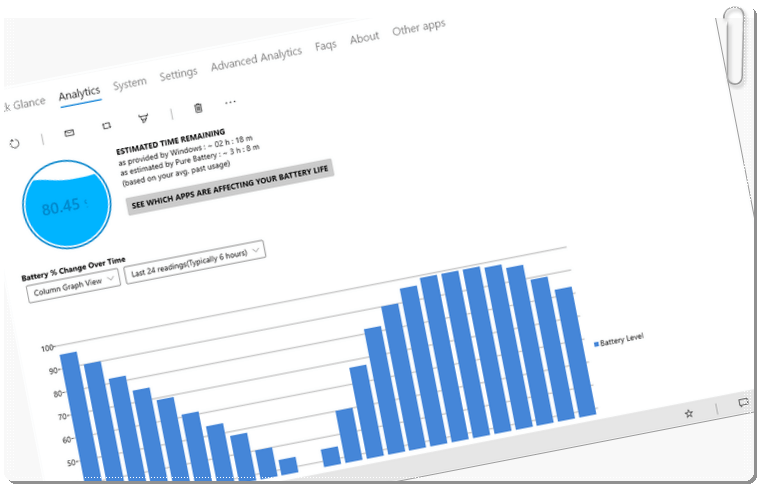The width and height of the screenshot is (760, 487).
Task: Open the Faqs tab
Action: [x=326, y=46]
